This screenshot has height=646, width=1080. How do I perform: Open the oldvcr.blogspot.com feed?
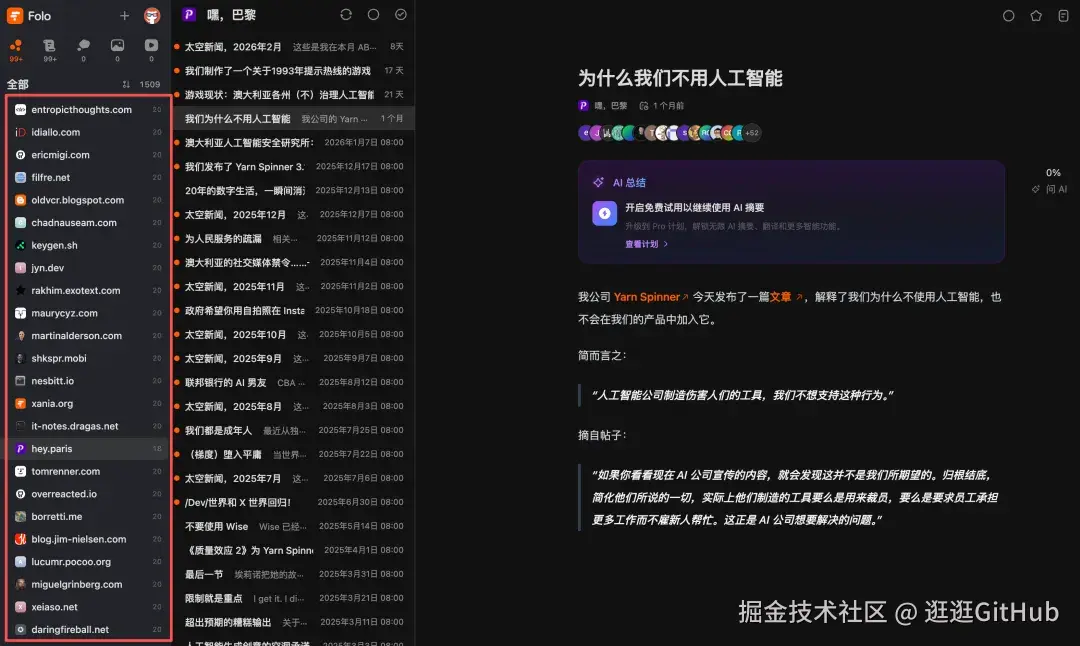tap(87, 200)
